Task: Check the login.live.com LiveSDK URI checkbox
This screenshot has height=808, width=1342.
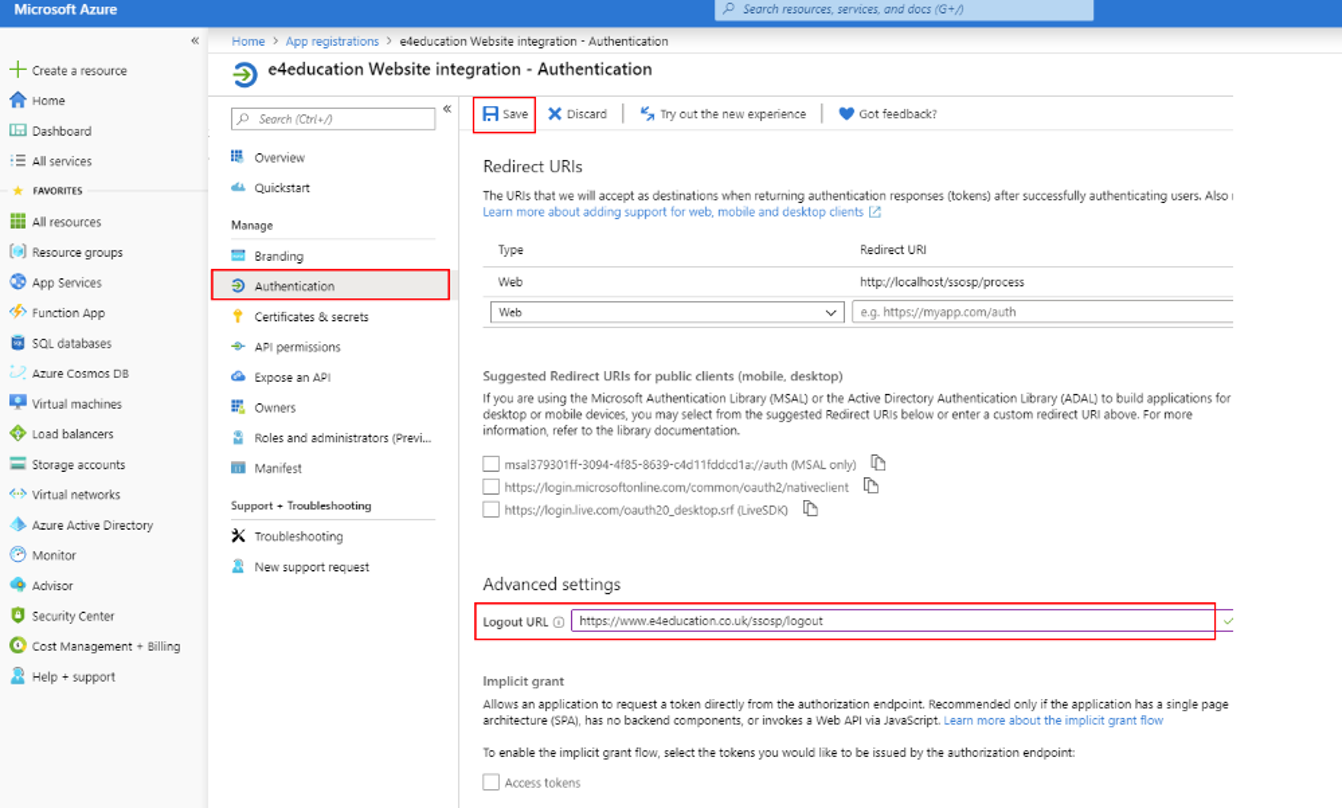Action: click(491, 510)
